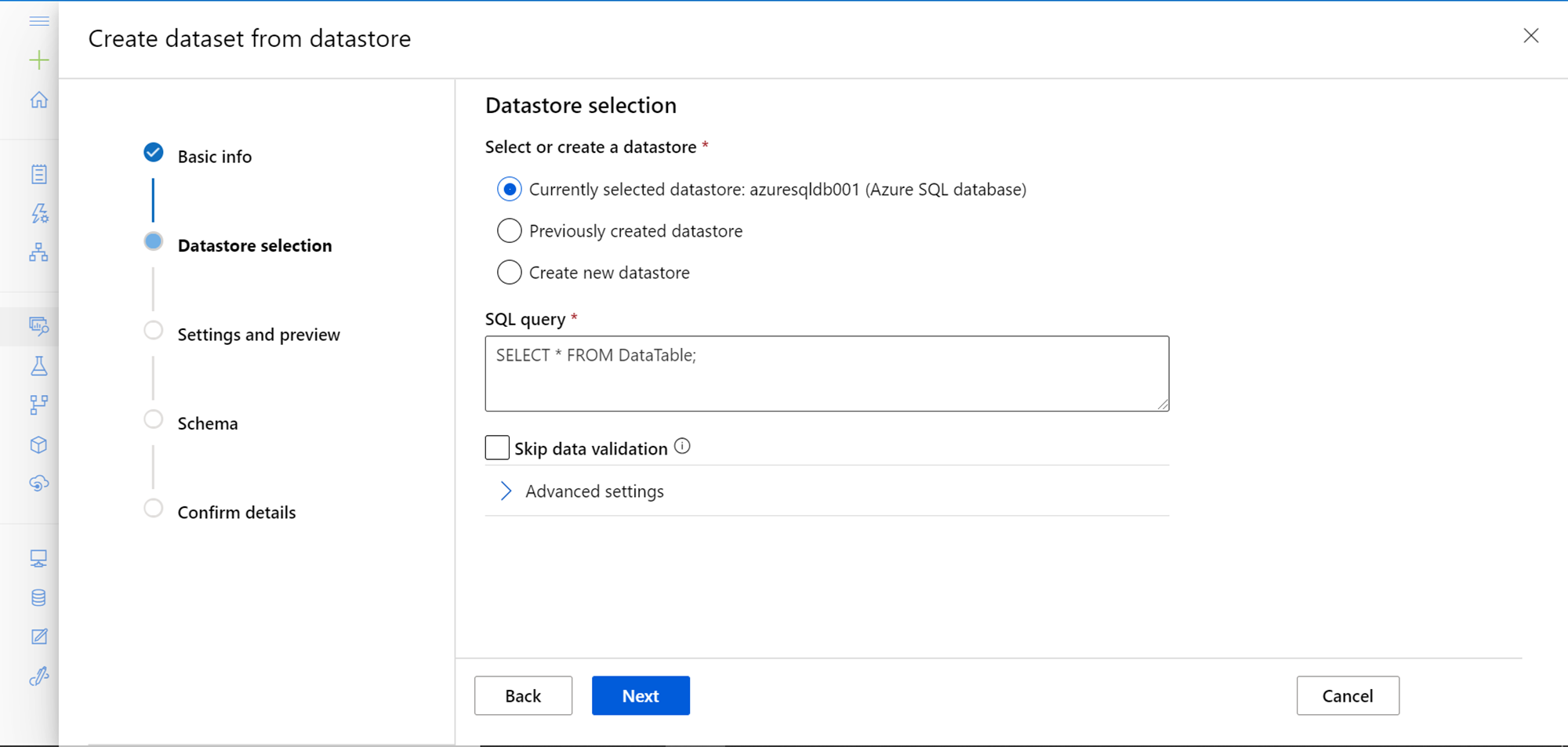The height and width of the screenshot is (747, 1568).
Task: Open Notebooks from the sidebar
Action: [39, 174]
